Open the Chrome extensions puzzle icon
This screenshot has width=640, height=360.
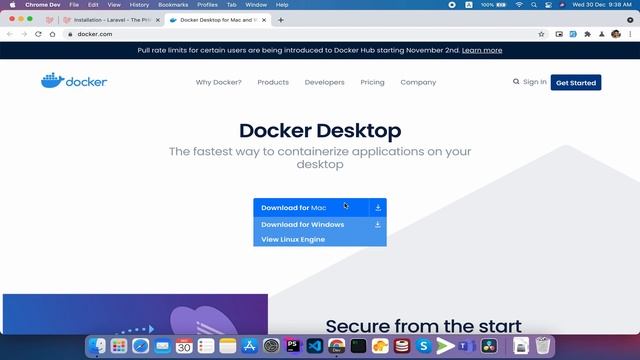pyautogui.click(x=587, y=34)
